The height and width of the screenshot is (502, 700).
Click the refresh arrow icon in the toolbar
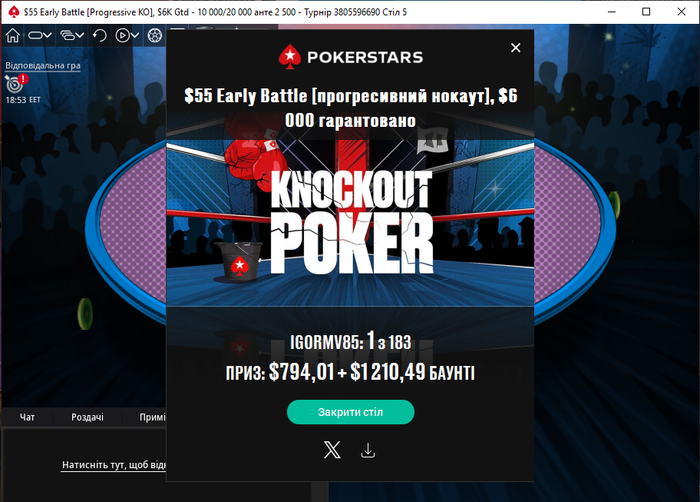pos(100,35)
